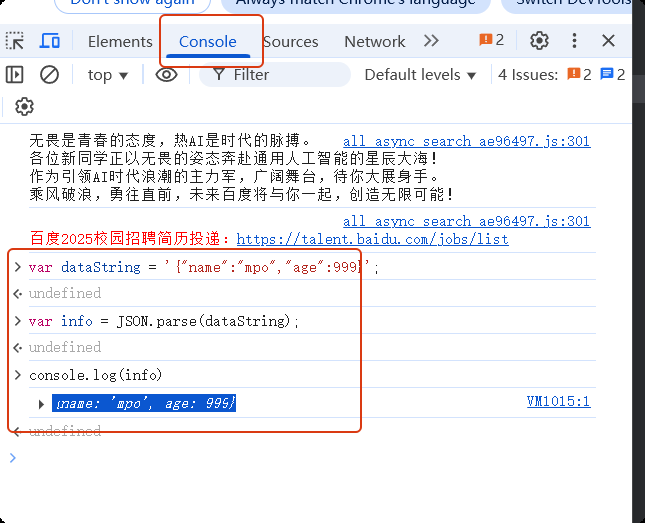Close the DevTools panel with X
This screenshot has height=523, width=645.
click(608, 41)
